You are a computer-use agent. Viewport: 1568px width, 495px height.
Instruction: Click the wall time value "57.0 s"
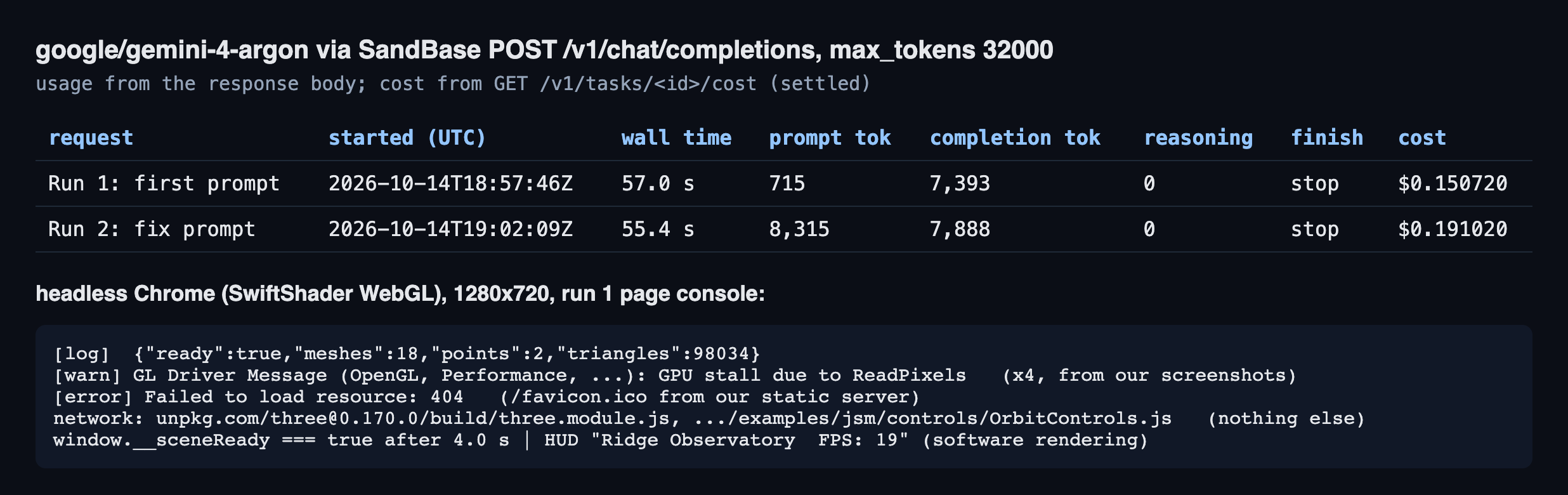click(658, 183)
